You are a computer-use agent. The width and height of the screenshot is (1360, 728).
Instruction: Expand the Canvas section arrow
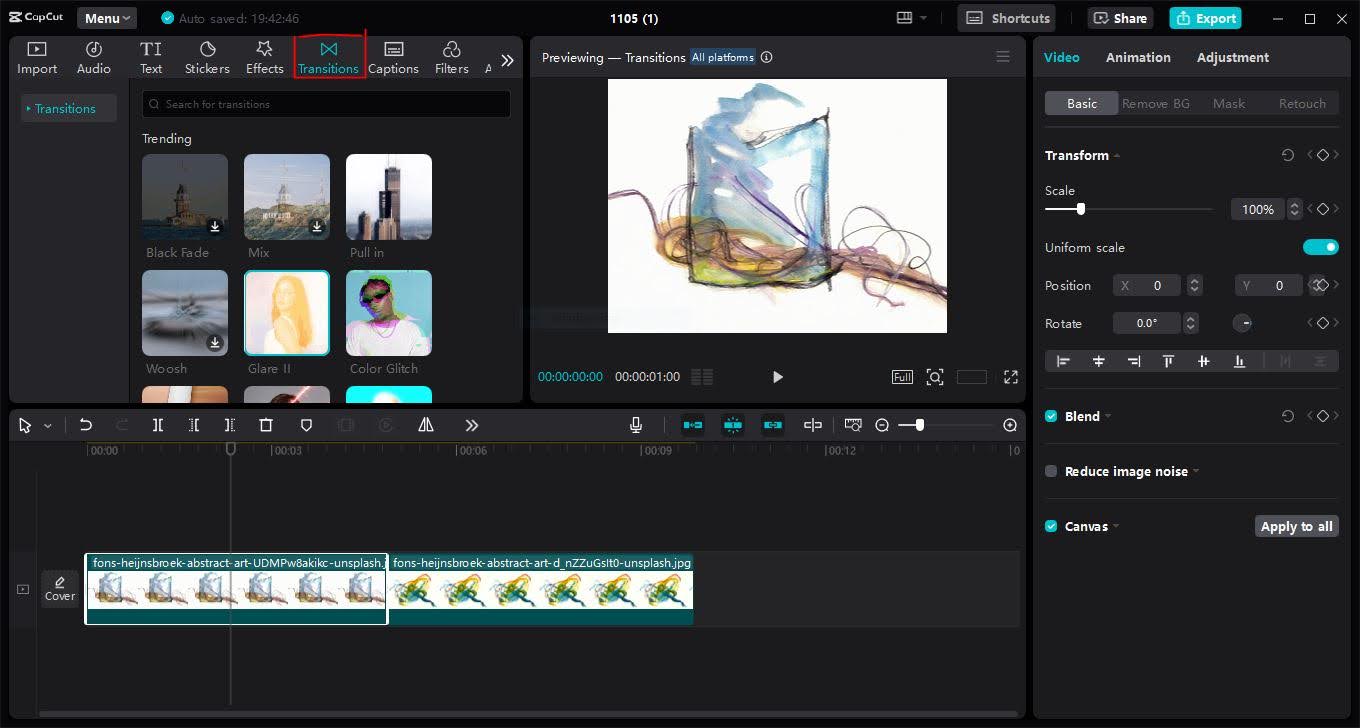[1116, 527]
